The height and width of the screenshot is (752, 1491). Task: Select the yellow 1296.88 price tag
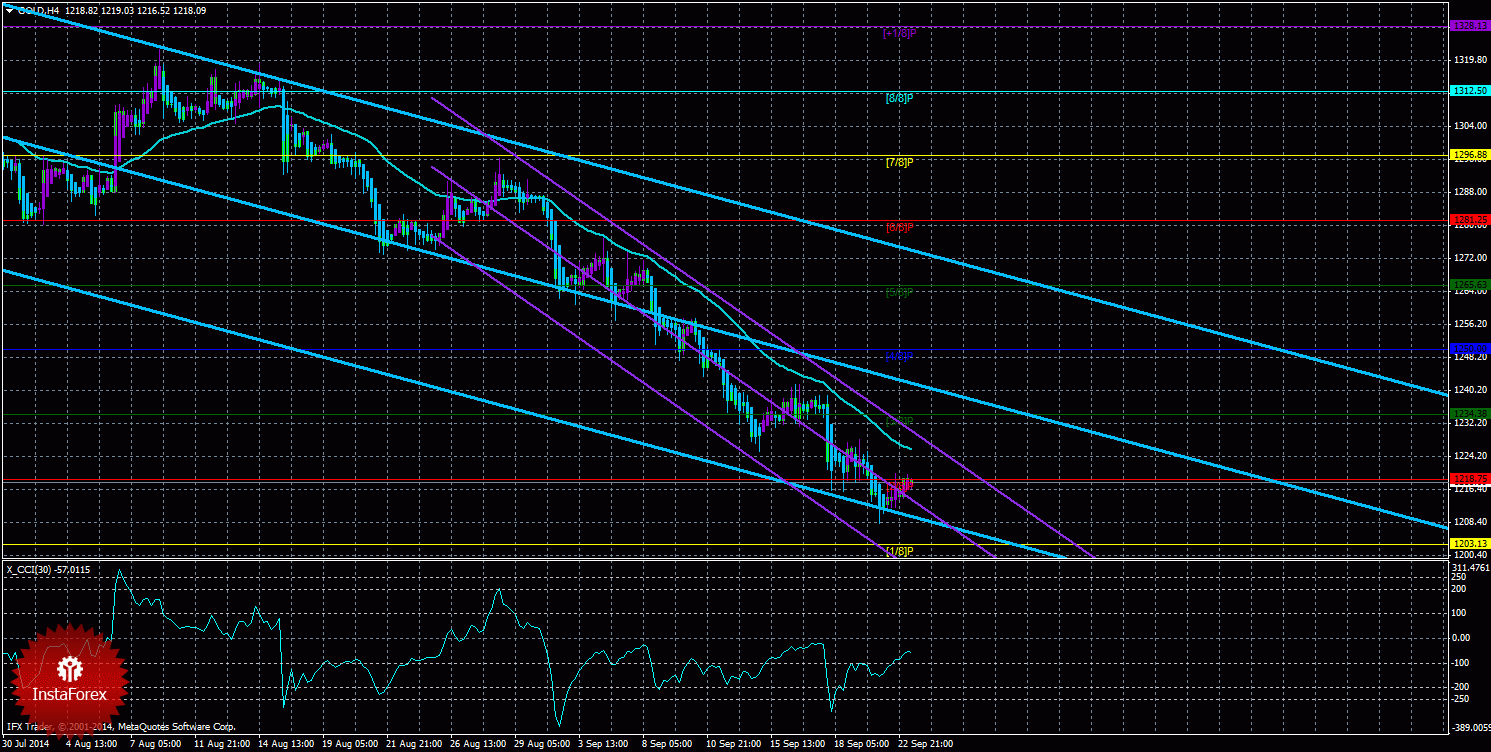point(1469,155)
